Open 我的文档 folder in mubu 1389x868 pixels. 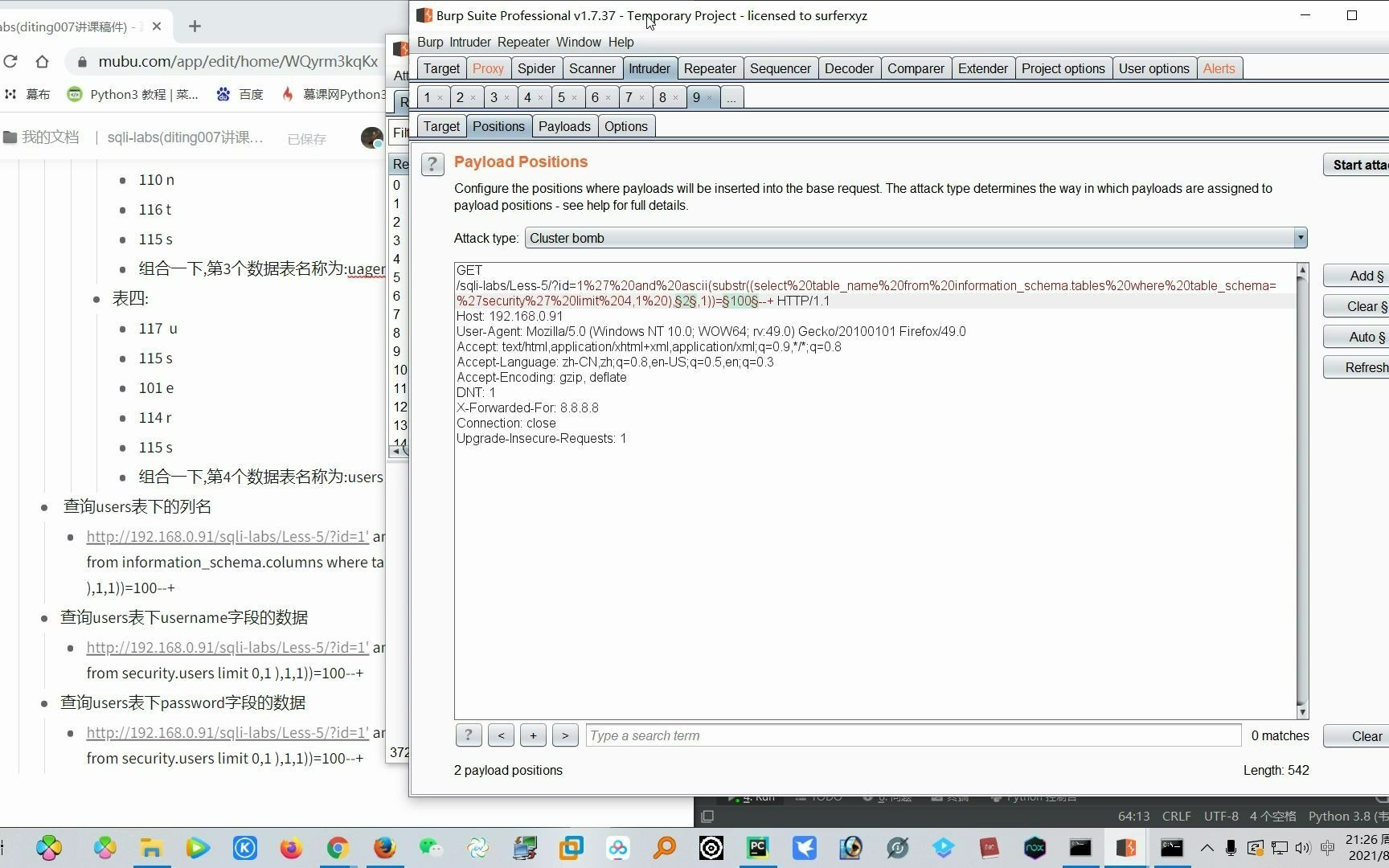[x=41, y=137]
